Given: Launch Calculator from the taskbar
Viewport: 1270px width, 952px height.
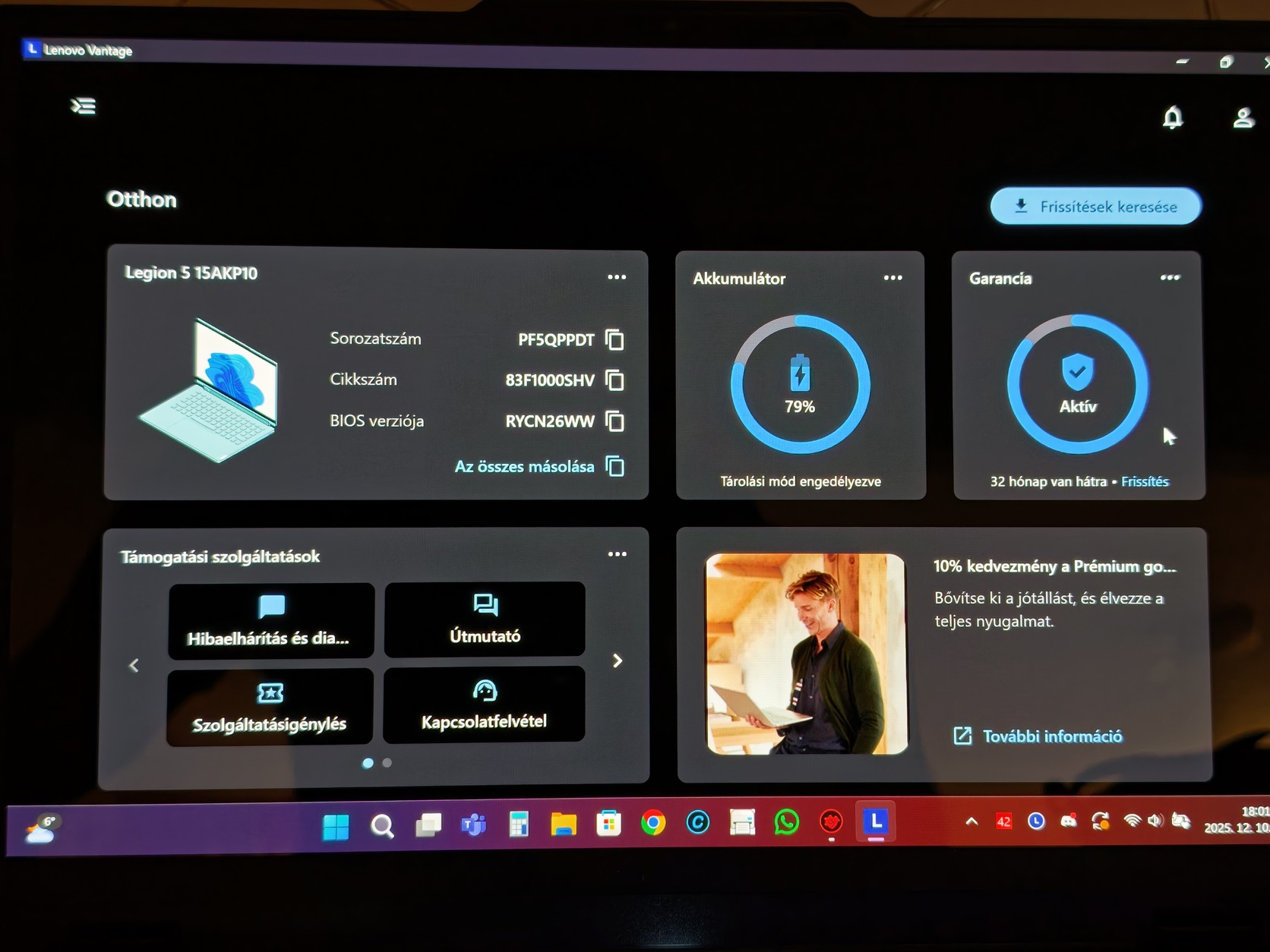Looking at the screenshot, I should [x=519, y=824].
